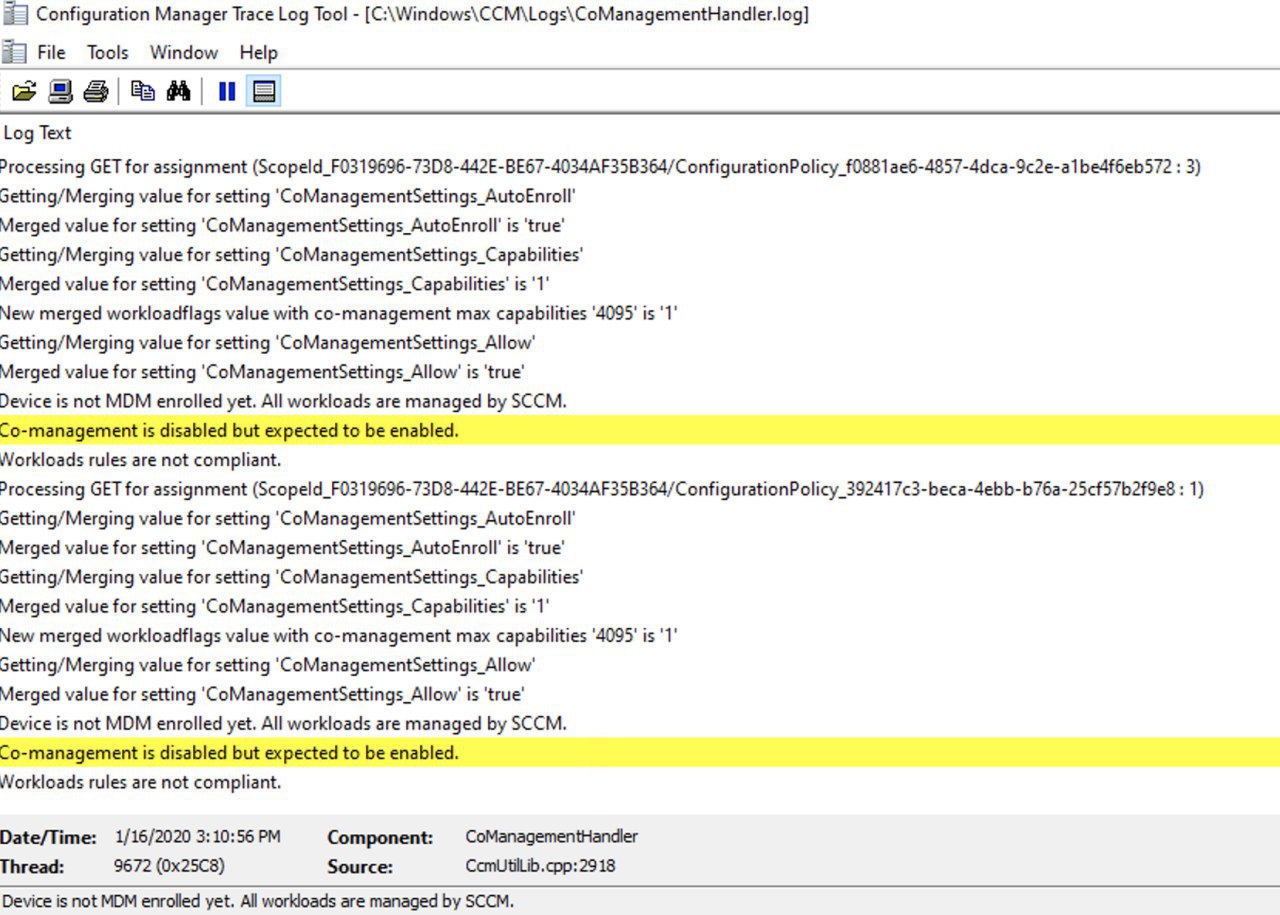
Task: Copy selected lines using the Copy icon
Action: point(143,92)
